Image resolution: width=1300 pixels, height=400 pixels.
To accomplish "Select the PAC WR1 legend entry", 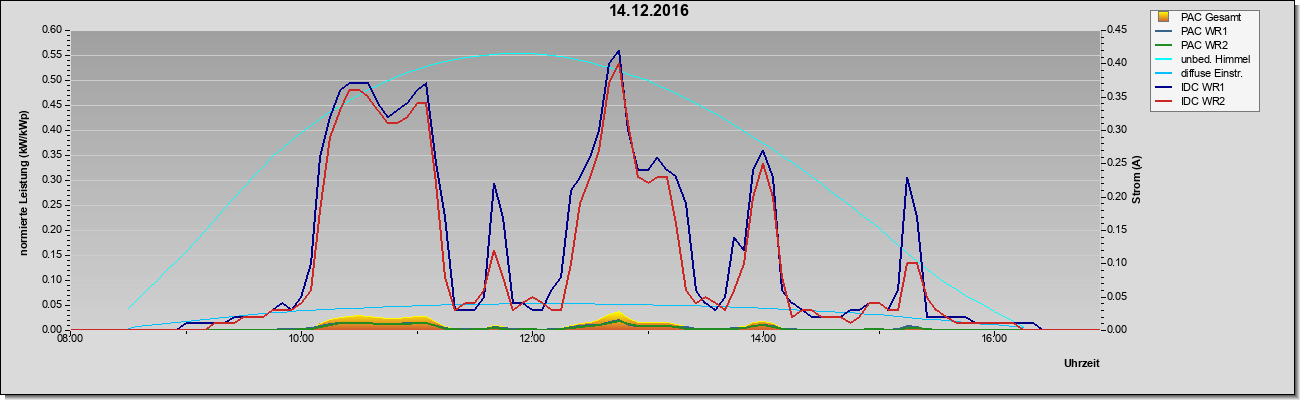I will (x=1203, y=31).
